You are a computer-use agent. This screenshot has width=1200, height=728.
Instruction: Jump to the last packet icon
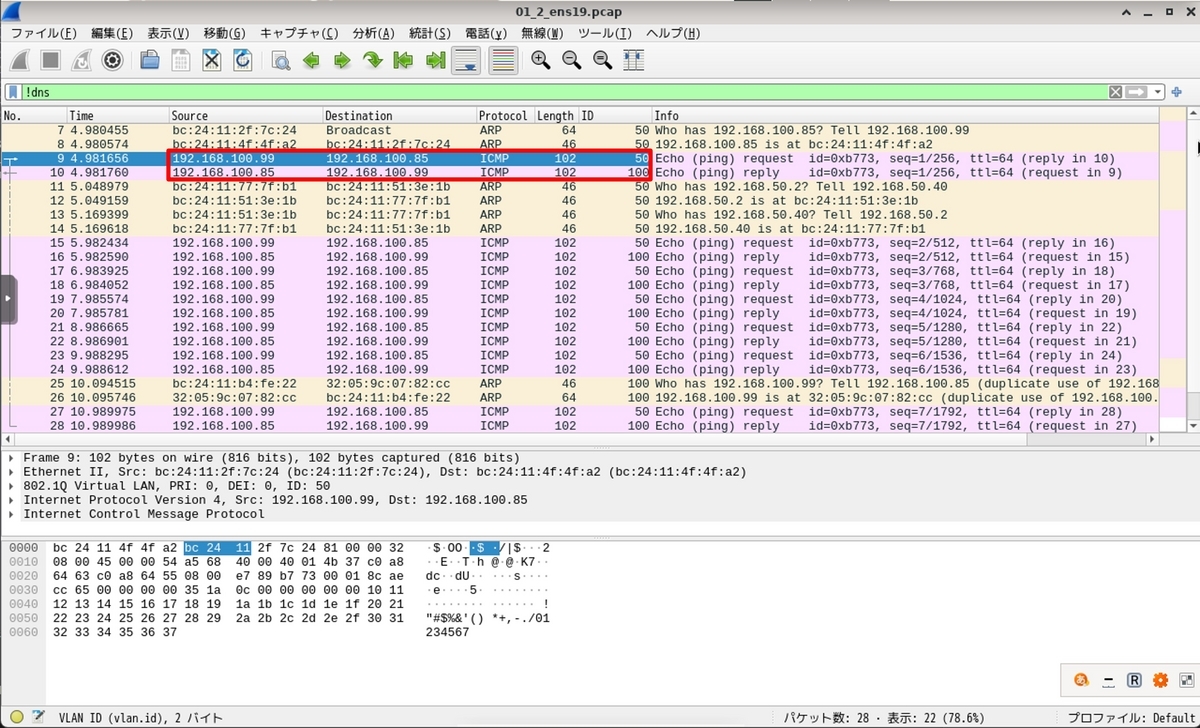pos(435,60)
